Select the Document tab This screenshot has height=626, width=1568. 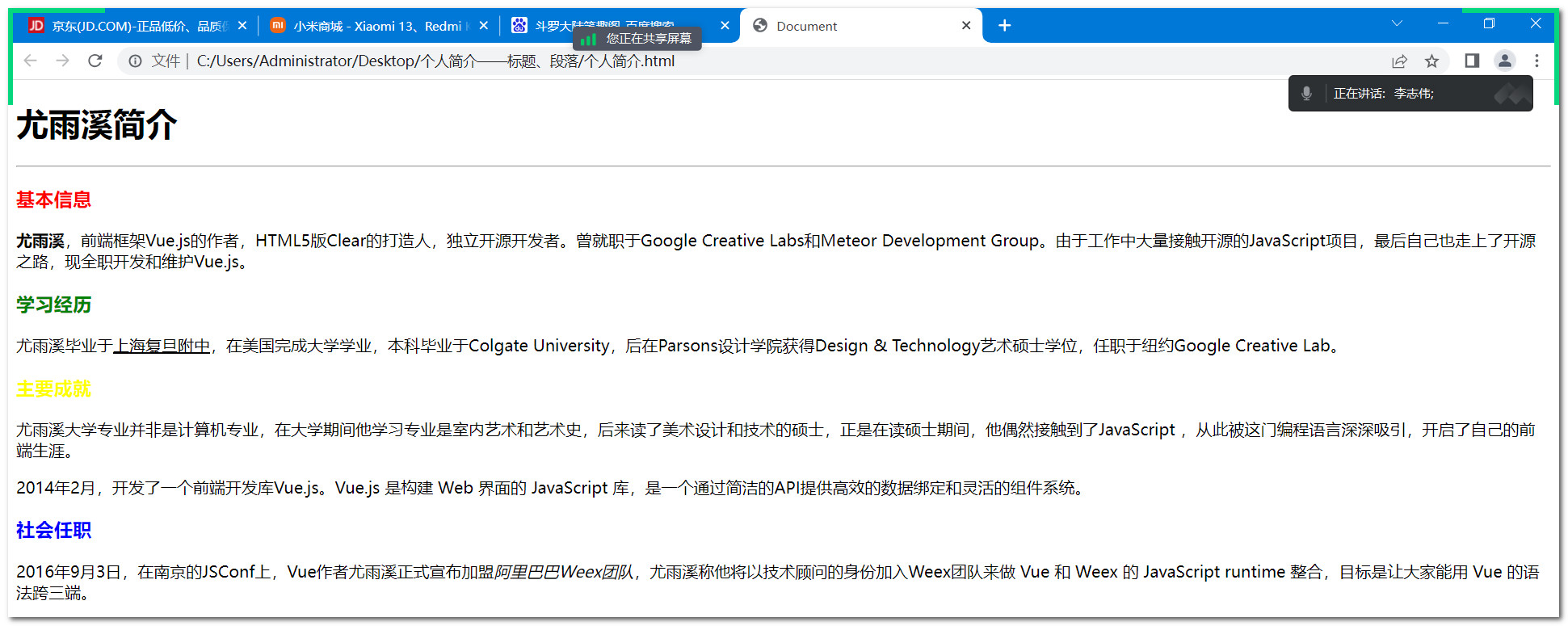(x=861, y=26)
